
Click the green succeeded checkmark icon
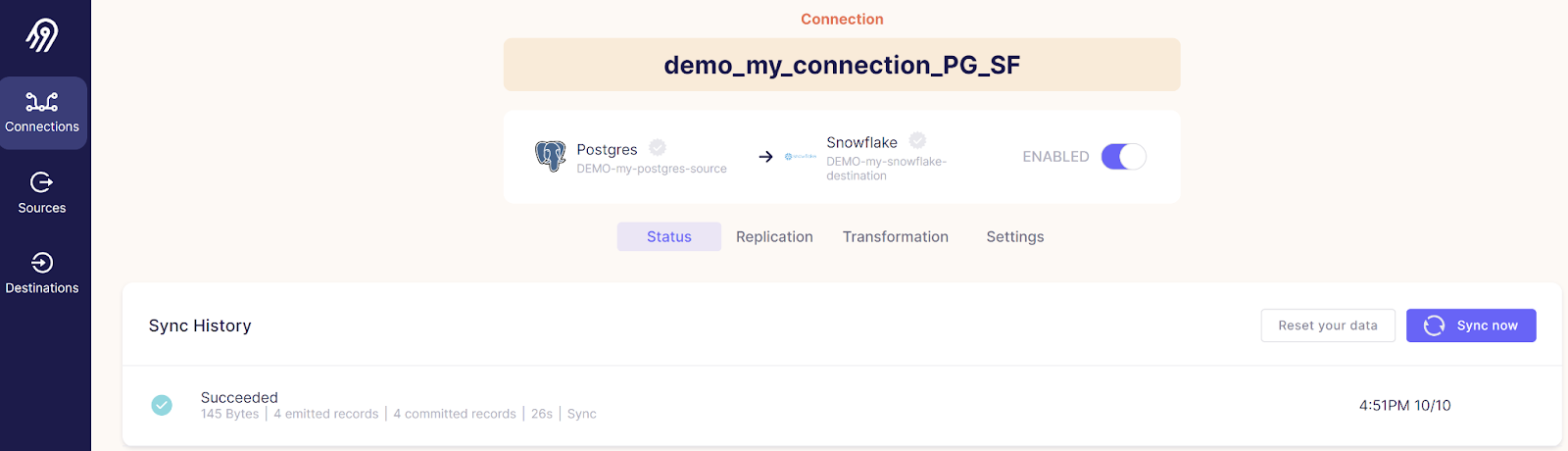[x=162, y=405]
